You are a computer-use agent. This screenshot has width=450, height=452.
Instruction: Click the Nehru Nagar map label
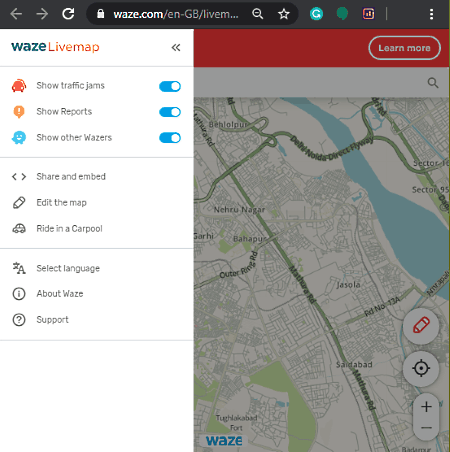click(239, 210)
